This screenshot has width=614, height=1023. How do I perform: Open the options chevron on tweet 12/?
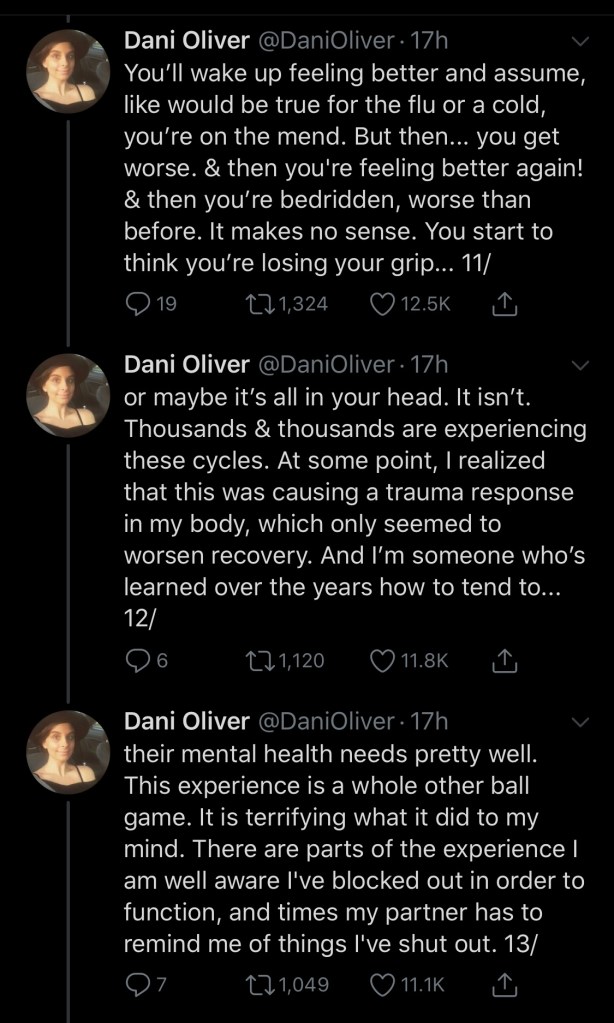580,365
